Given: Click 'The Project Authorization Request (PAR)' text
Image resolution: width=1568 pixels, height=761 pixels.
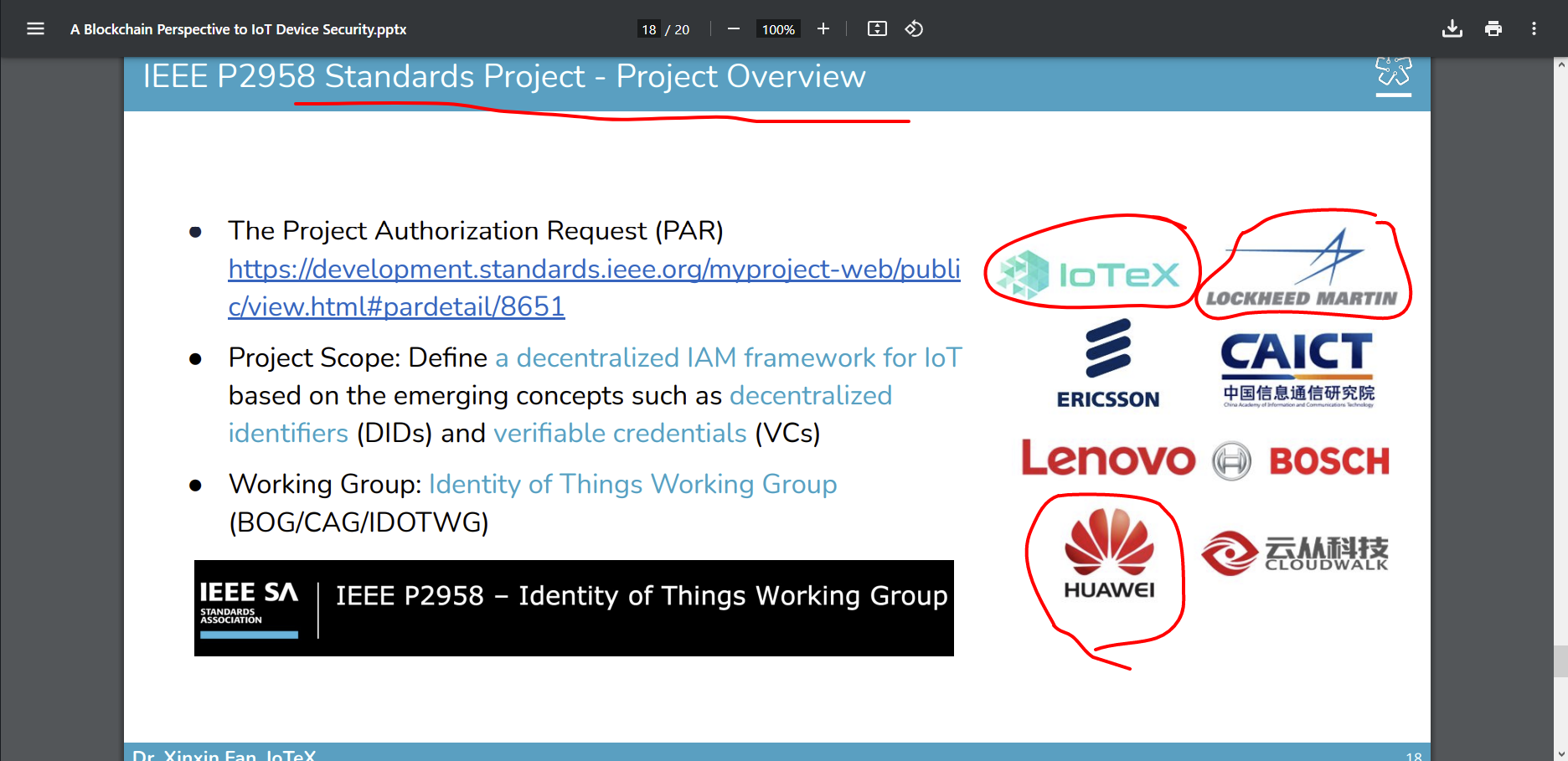Looking at the screenshot, I should pos(476,230).
